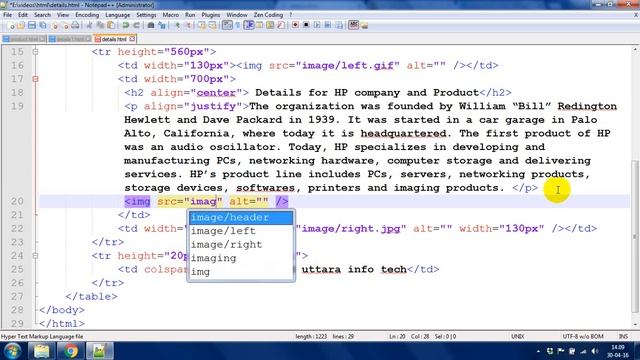The height and width of the screenshot is (360, 640).
Task: Choose imaging from autocomplete list
Action: (x=241, y=258)
